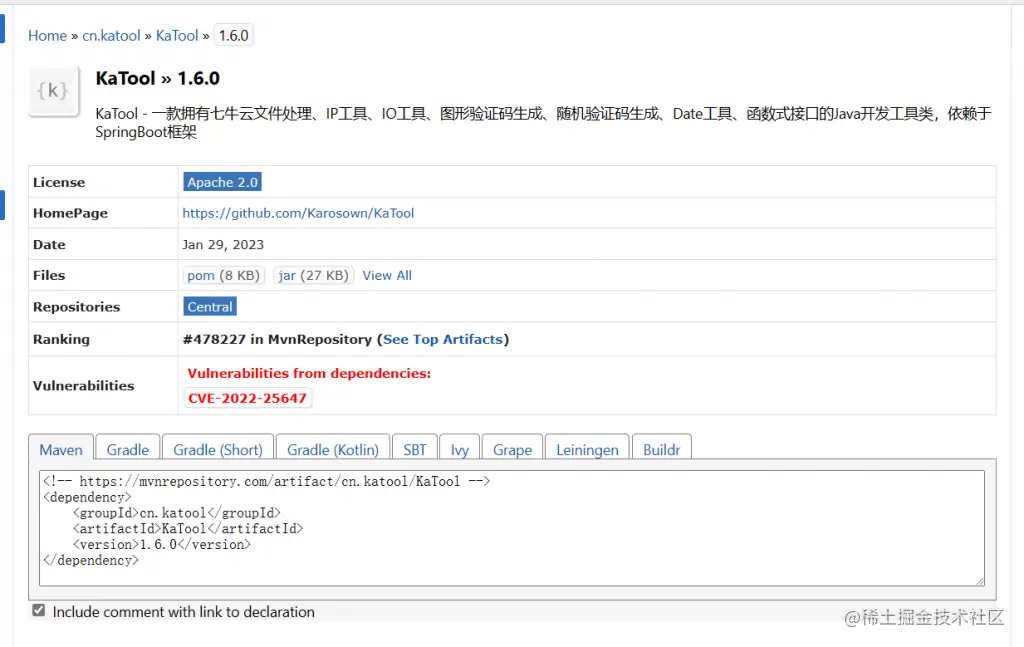Click the KaTool » 1.6.0 heading
Image resolution: width=1024 pixels, height=647 pixels.
click(x=157, y=78)
